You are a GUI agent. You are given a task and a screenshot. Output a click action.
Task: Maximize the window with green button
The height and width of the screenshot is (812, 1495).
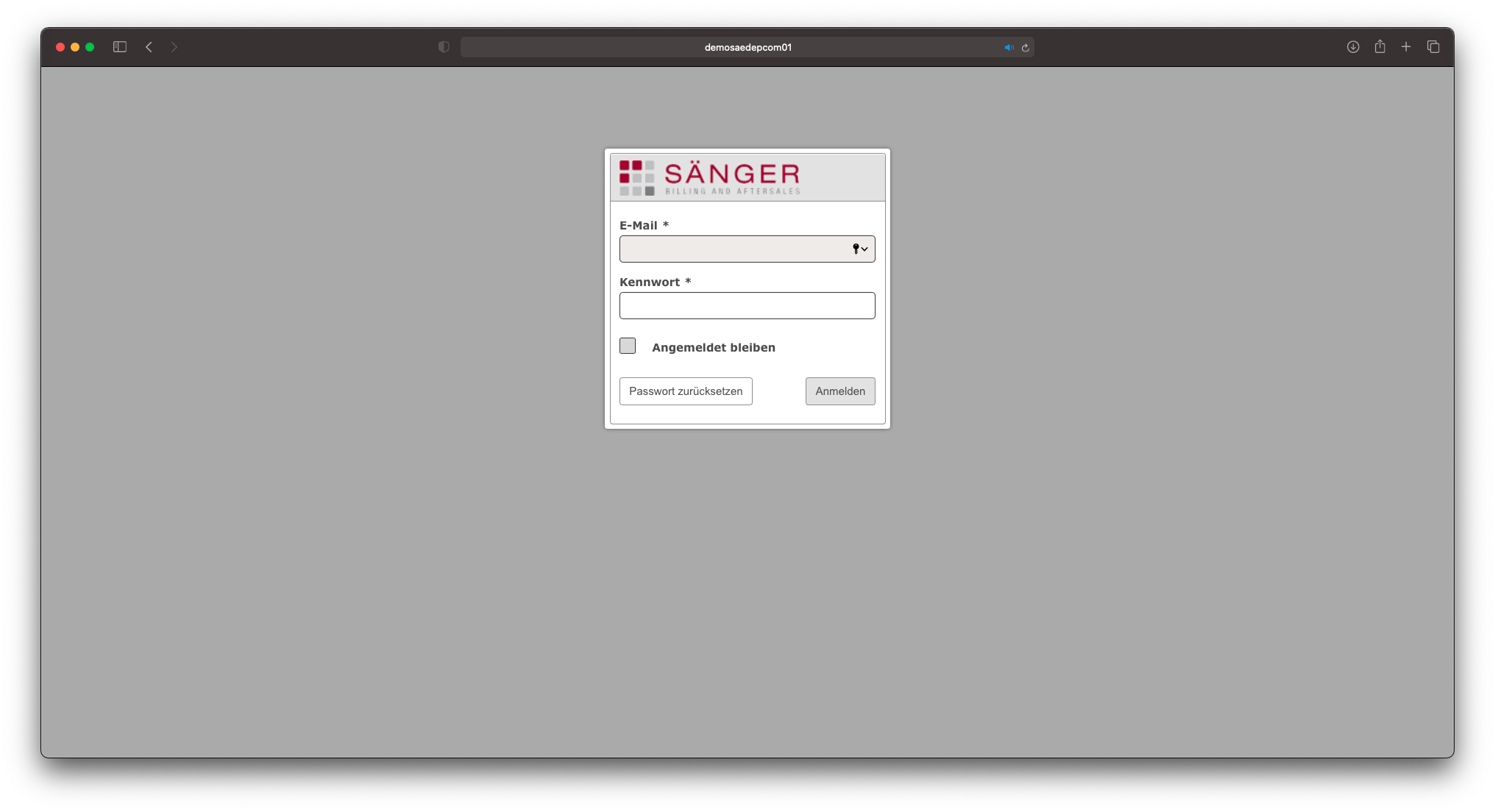click(90, 47)
